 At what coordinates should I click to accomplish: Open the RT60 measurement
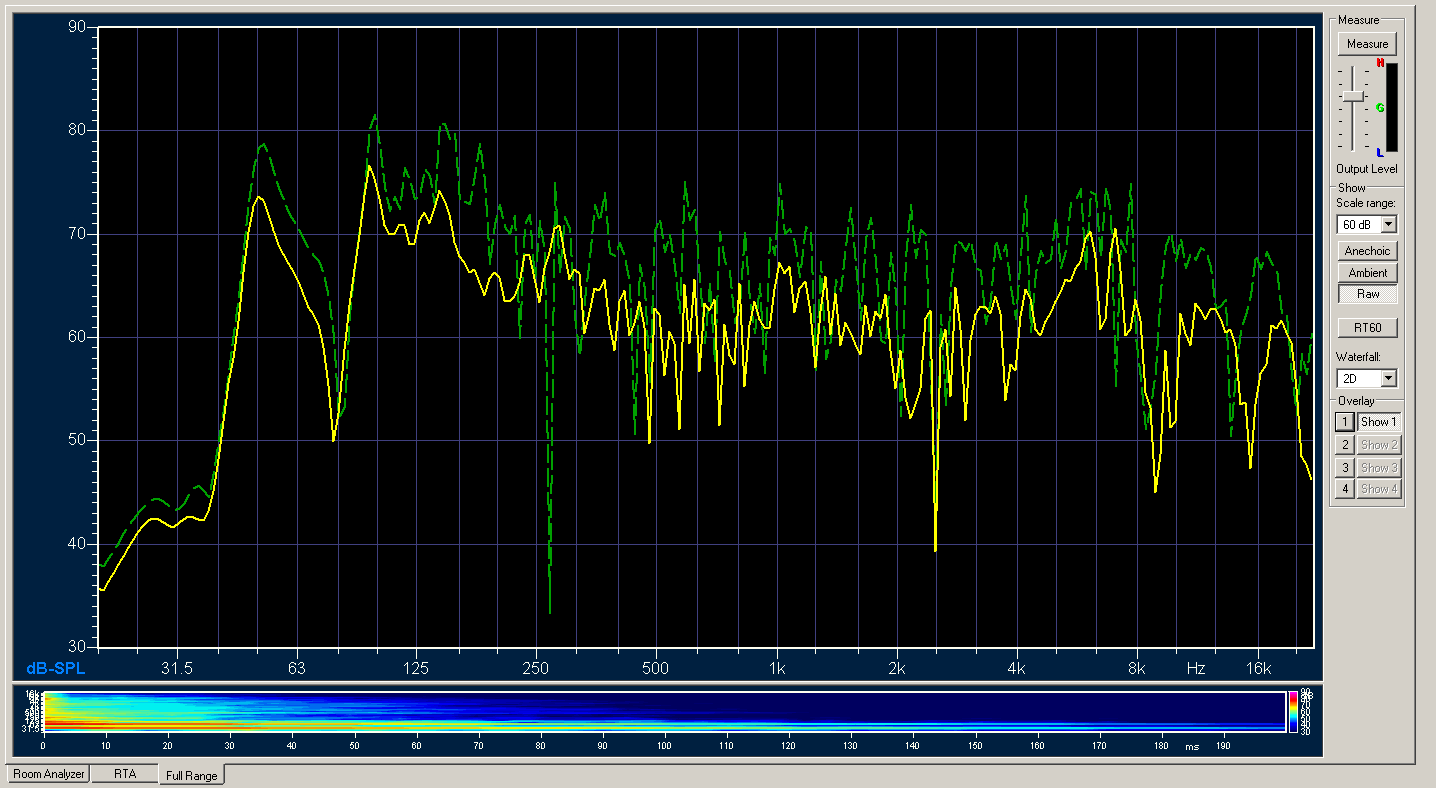pos(1367,328)
